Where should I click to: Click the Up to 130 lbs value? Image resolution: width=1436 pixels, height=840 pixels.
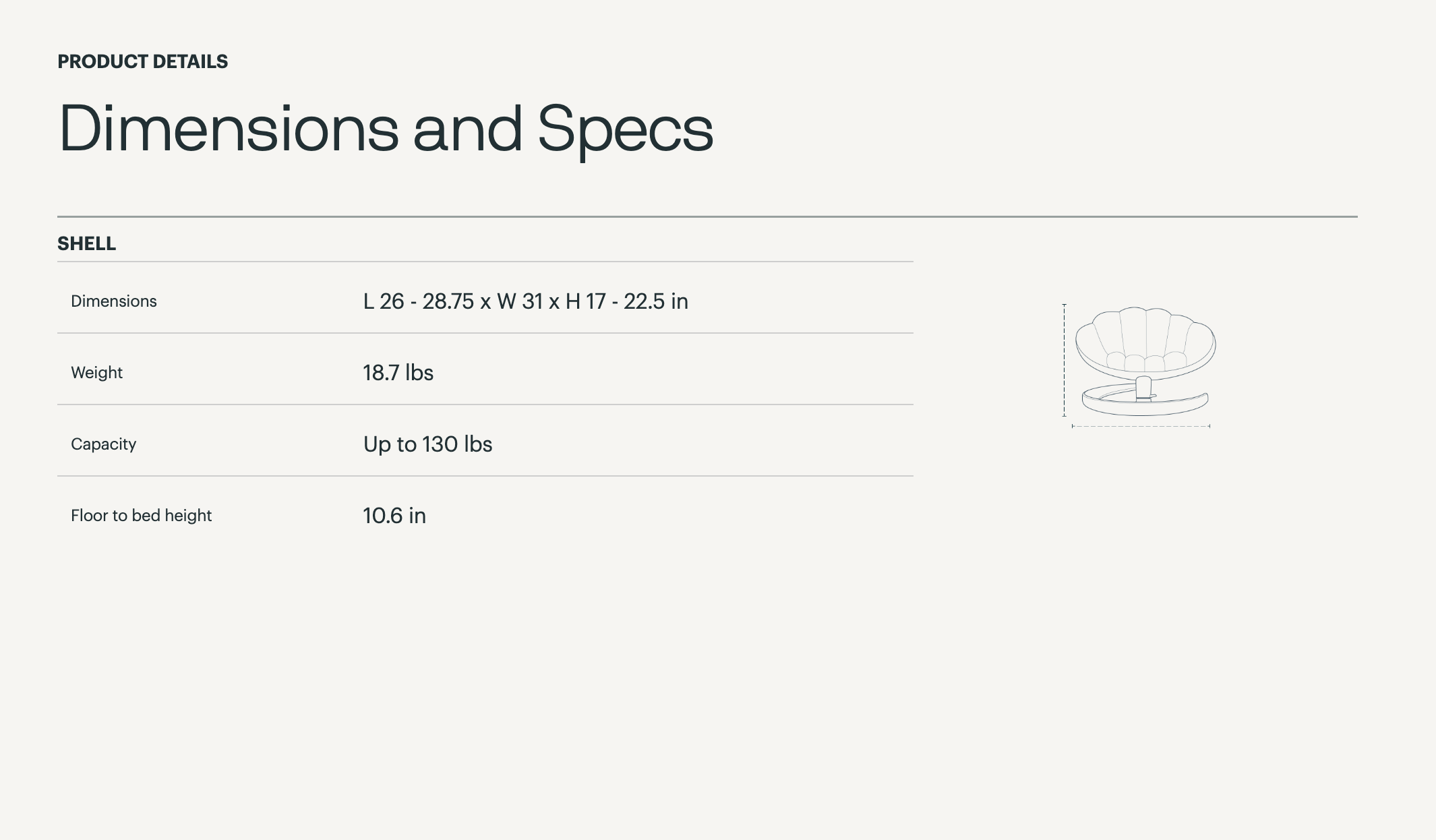[x=427, y=444]
